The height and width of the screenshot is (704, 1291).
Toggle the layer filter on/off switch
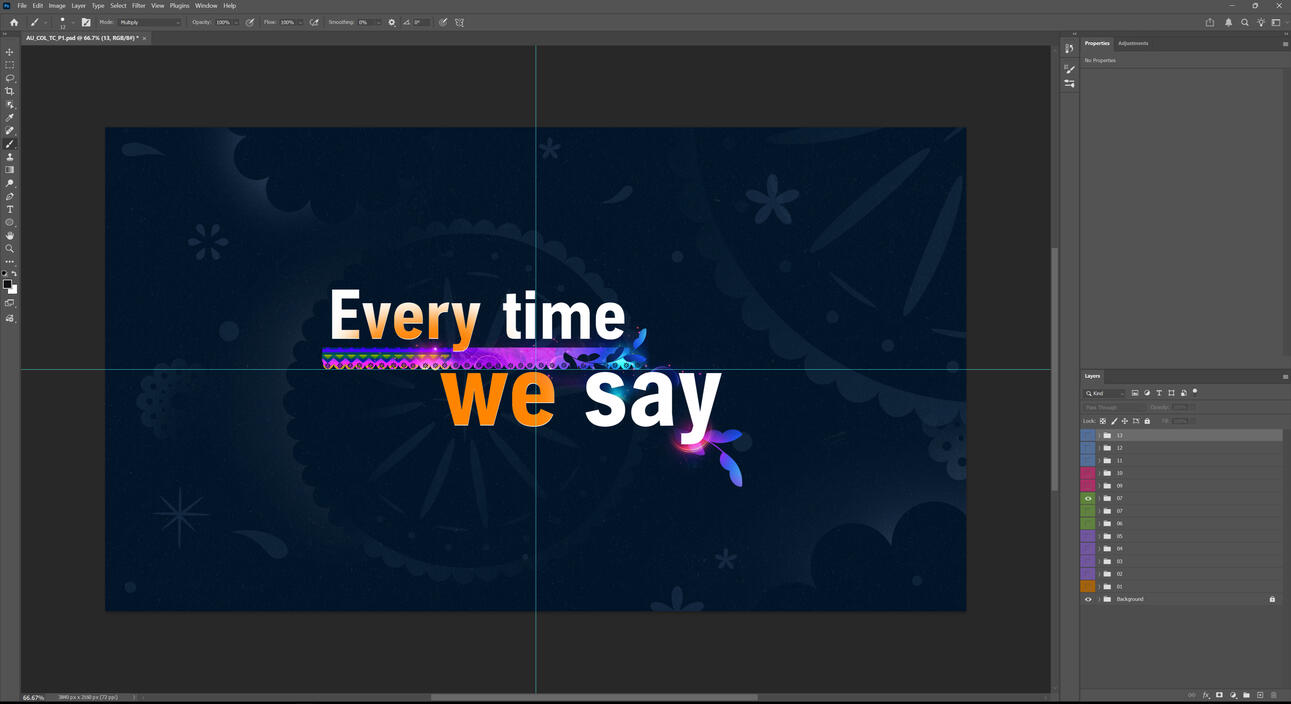tap(1195, 392)
